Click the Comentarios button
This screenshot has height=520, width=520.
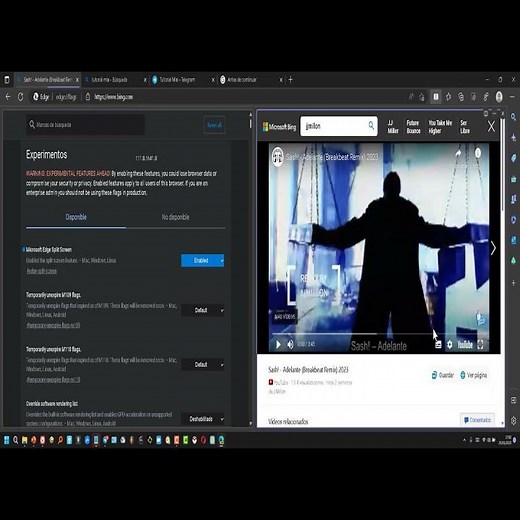478,420
